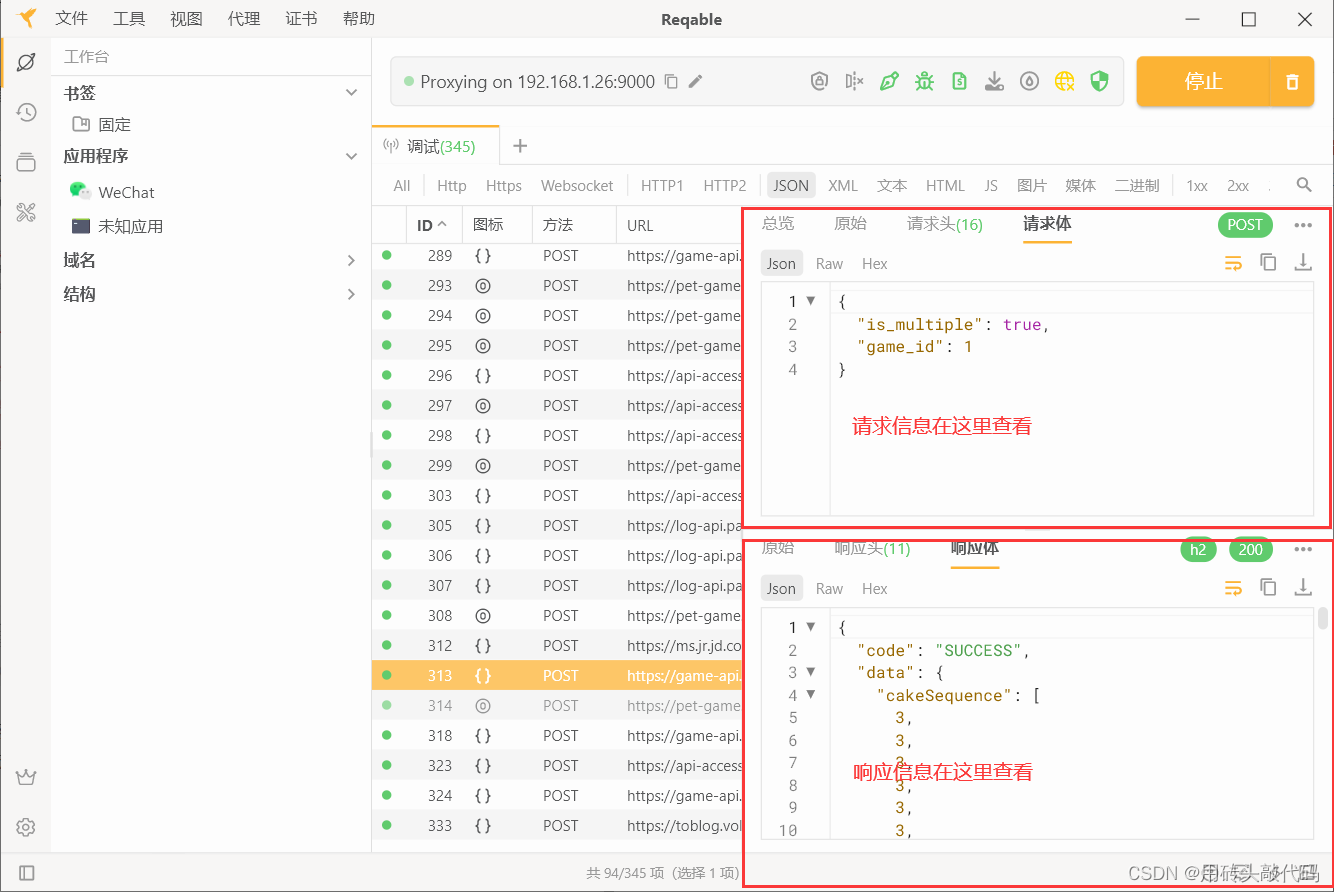Open the gateway download-tray icon
The image size is (1334, 892).
(994, 81)
